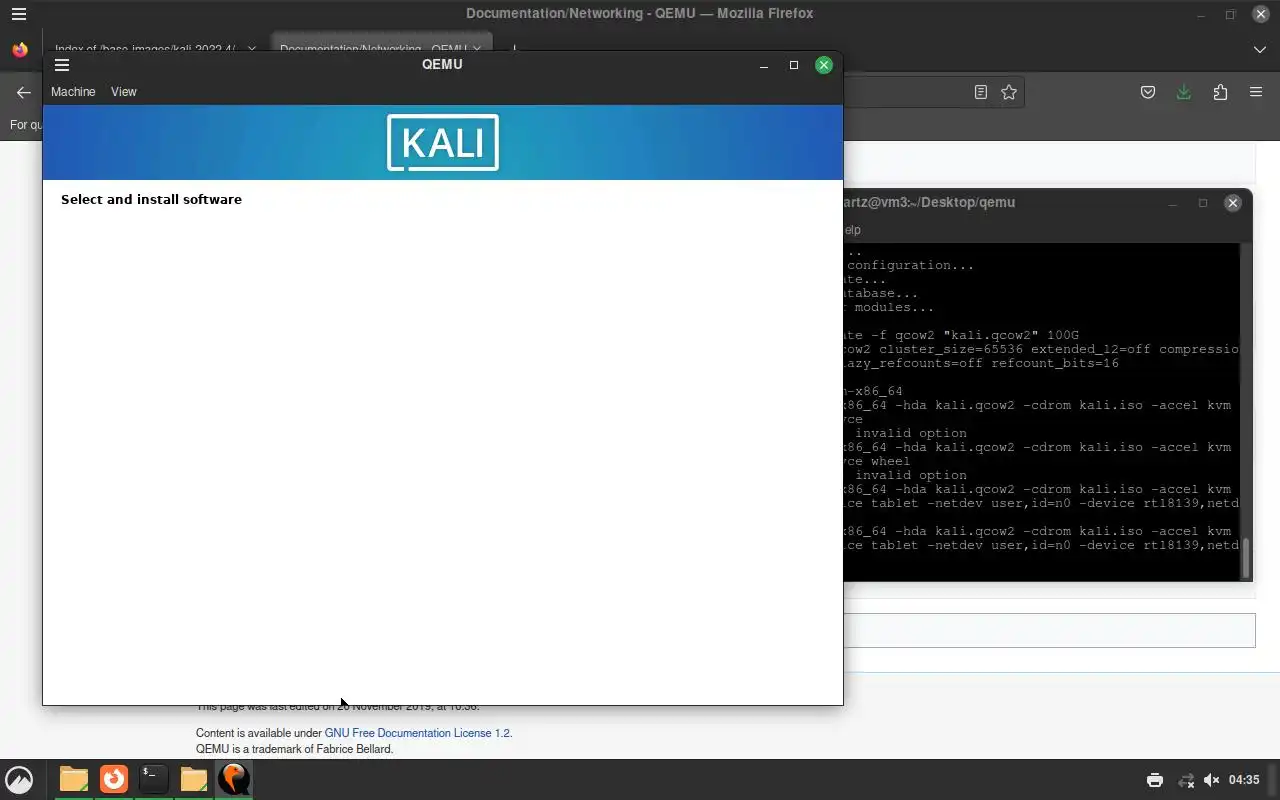
Task: Open the printer tray icon
Action: [1155, 780]
